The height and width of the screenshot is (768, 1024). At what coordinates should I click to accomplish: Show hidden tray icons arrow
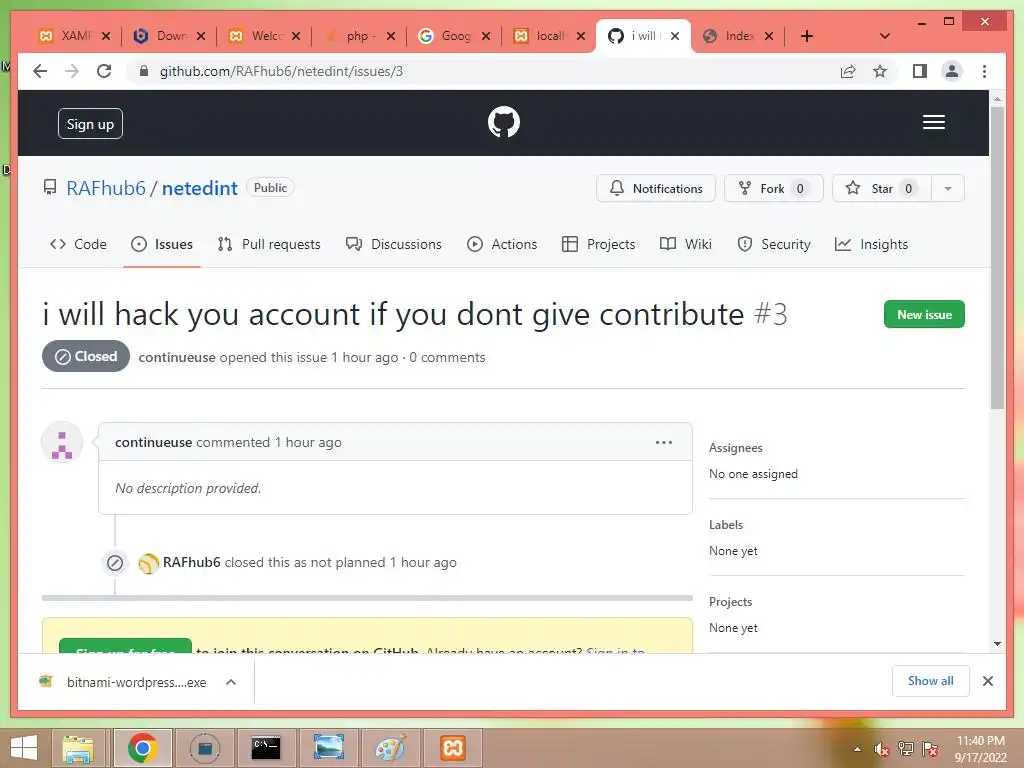pyautogui.click(x=857, y=749)
